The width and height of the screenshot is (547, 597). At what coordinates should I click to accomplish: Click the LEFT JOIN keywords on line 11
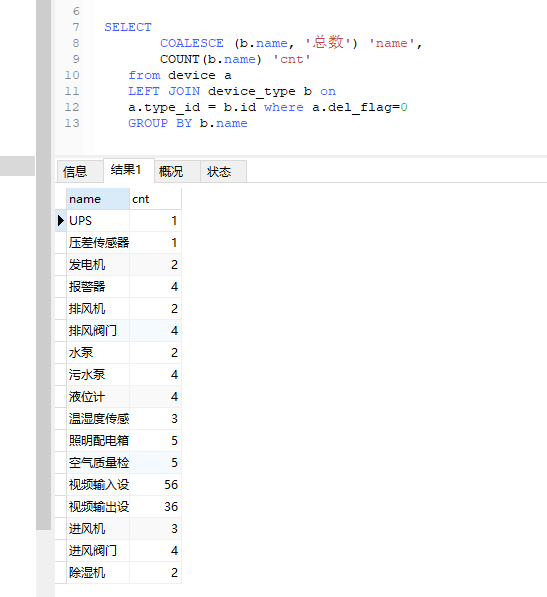point(164,91)
